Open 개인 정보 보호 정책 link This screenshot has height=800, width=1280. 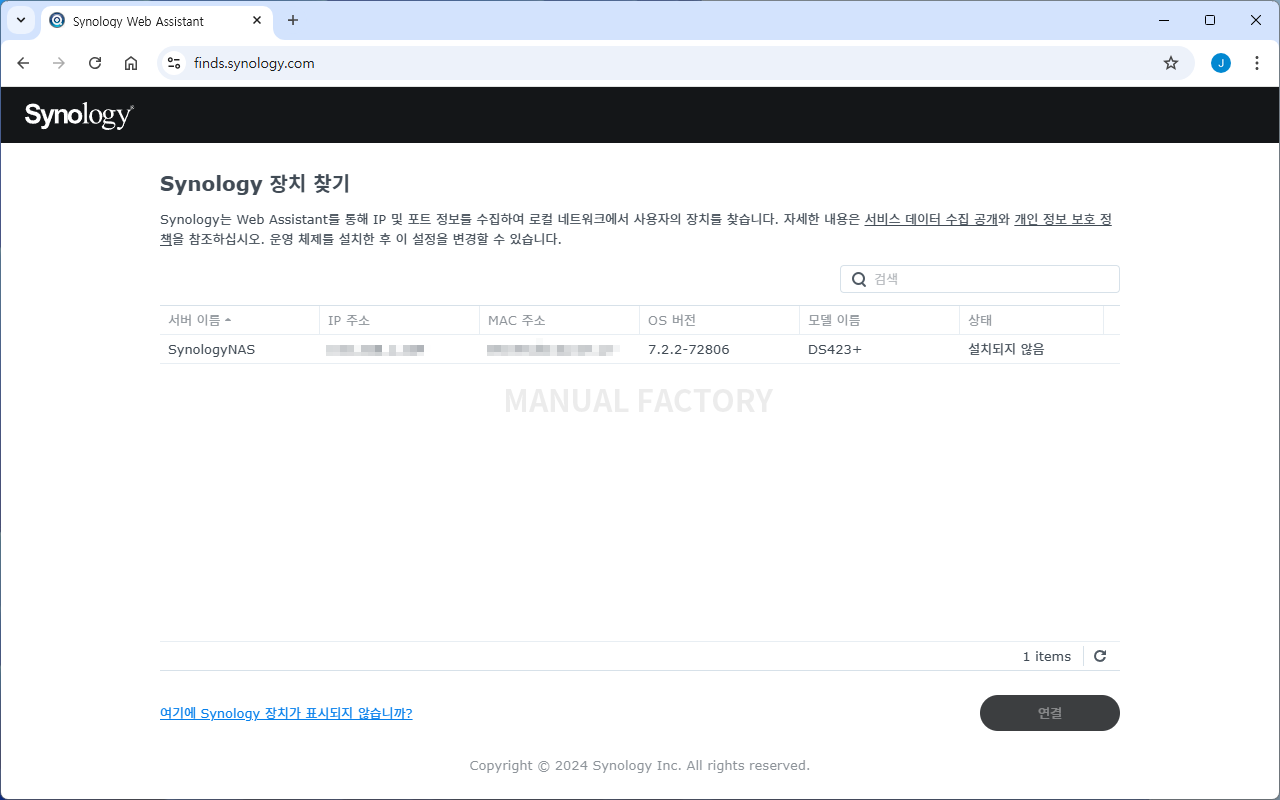point(1063,219)
